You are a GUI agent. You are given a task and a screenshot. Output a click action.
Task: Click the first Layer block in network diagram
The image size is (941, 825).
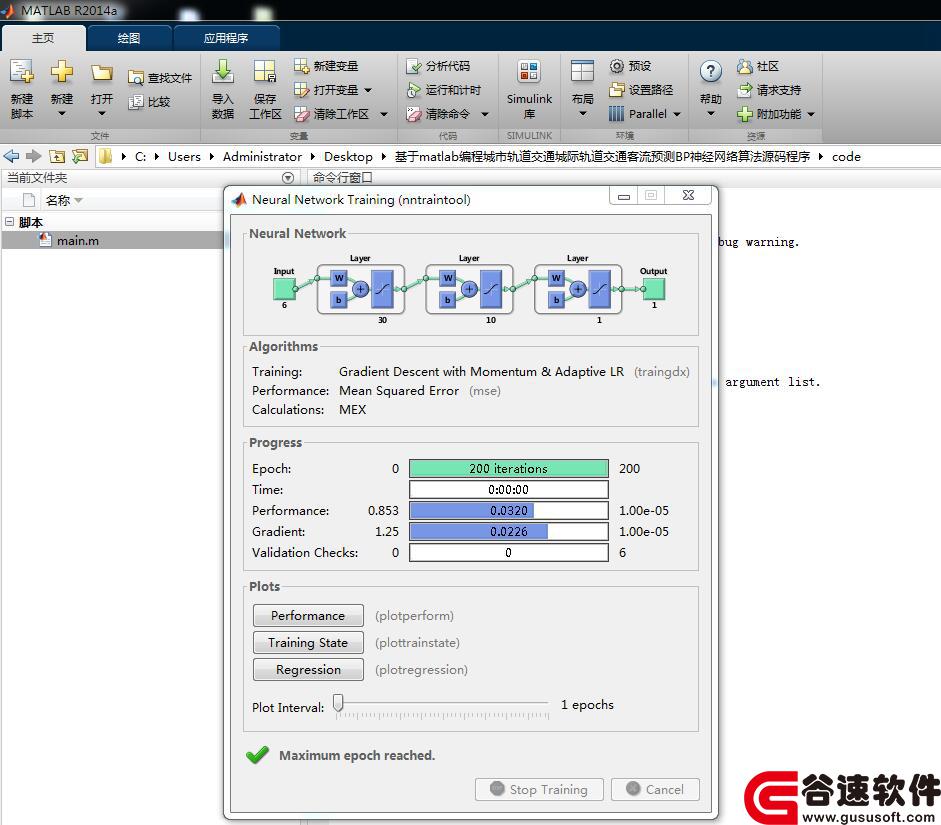click(361, 289)
